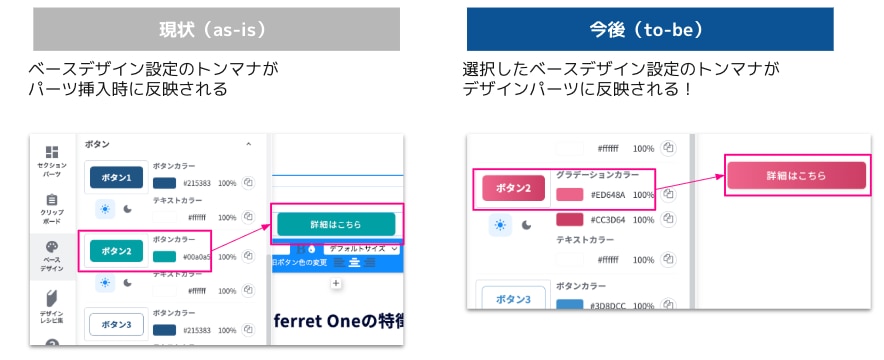Open the blue #3D8DCC color swatch

click(569, 305)
